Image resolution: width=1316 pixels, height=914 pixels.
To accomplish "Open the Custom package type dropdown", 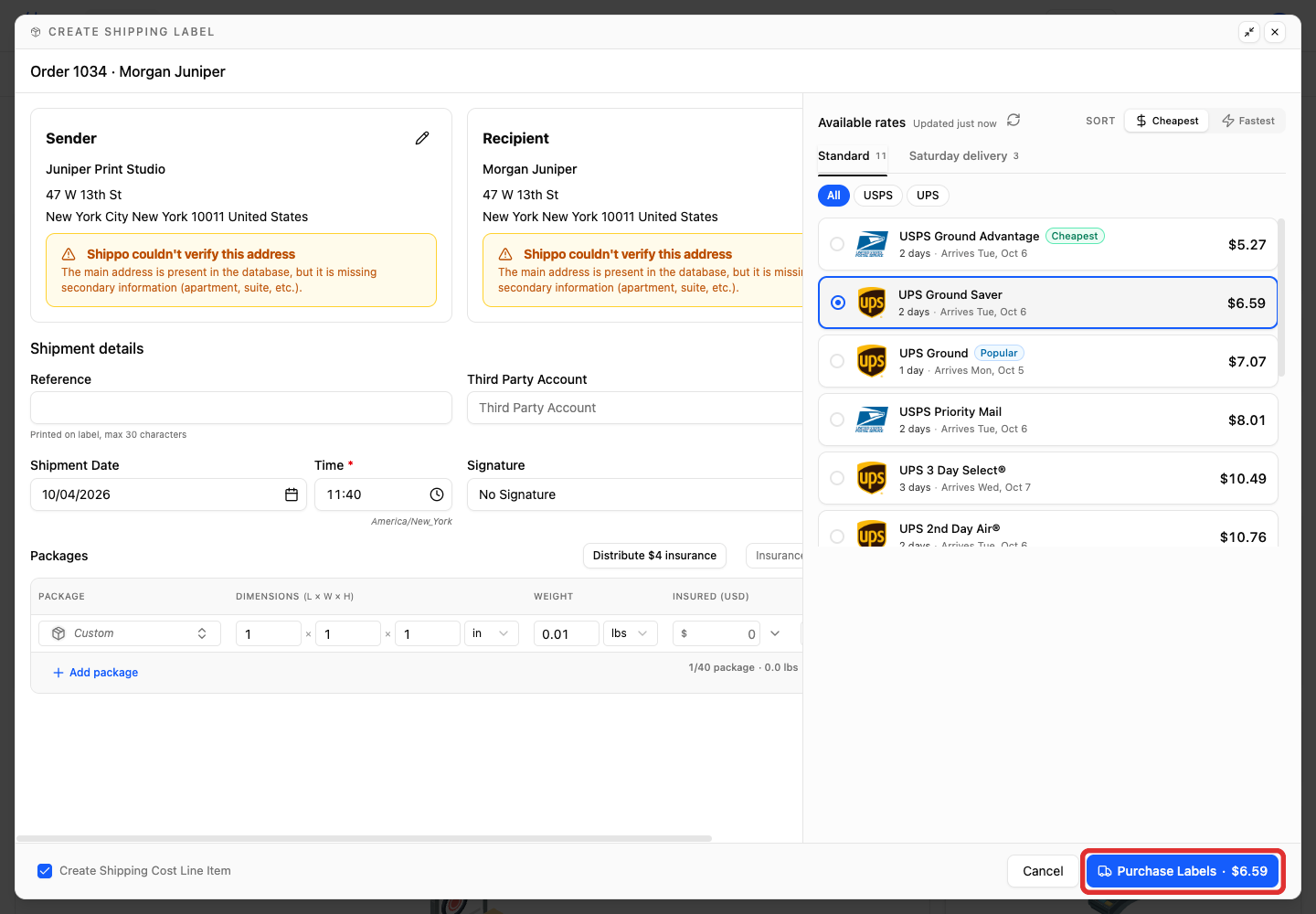I will [x=130, y=633].
